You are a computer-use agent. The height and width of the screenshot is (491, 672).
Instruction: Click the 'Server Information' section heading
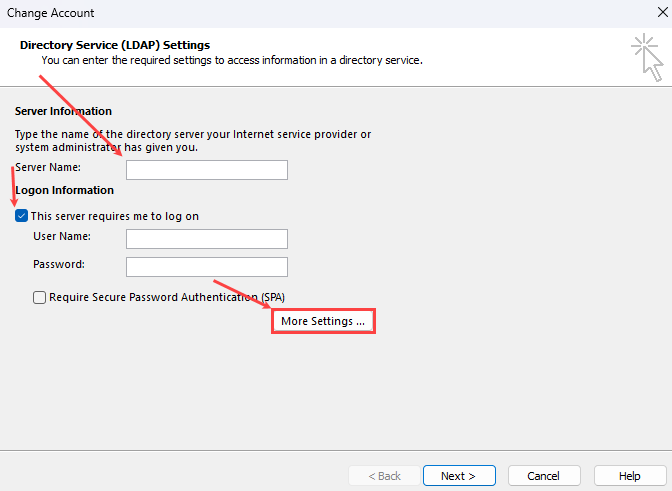click(x=64, y=111)
